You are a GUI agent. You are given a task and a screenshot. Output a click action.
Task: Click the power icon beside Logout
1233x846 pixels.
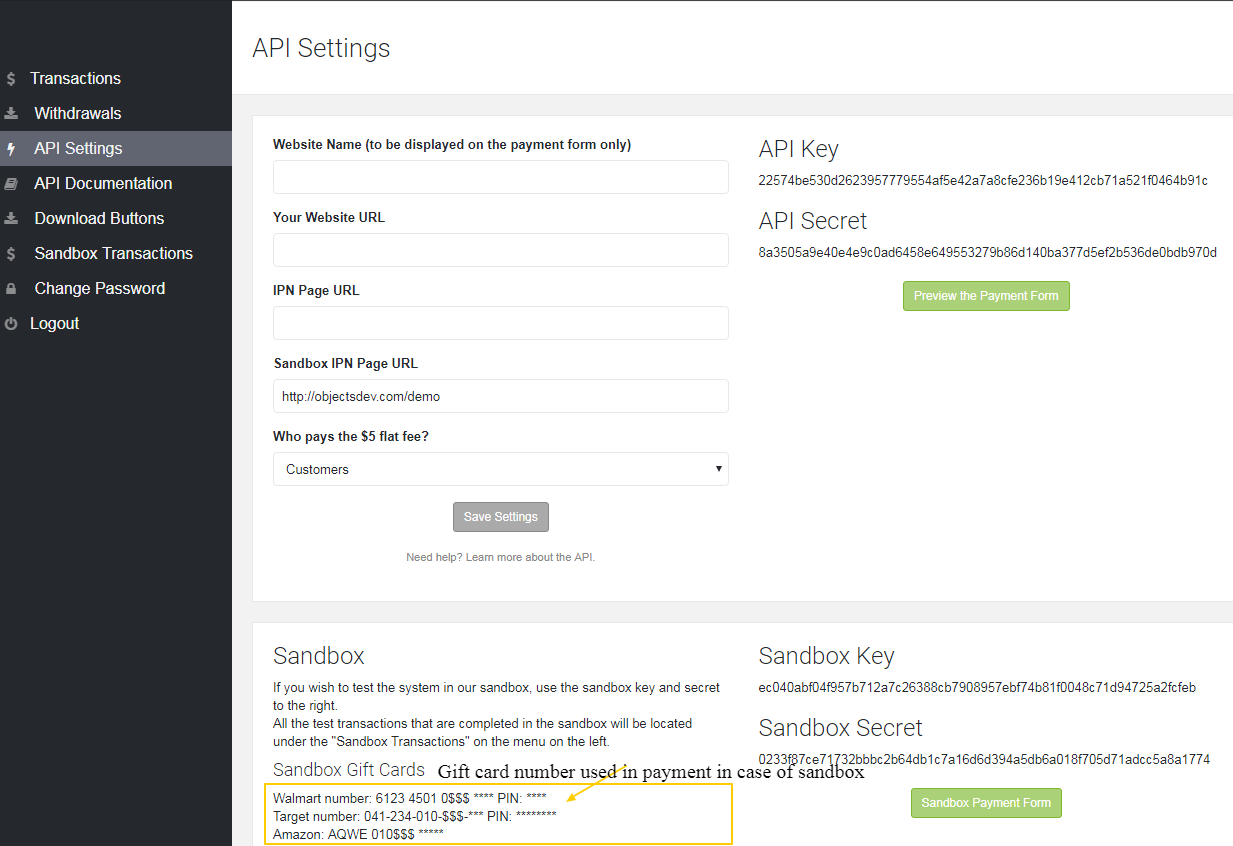pos(11,324)
